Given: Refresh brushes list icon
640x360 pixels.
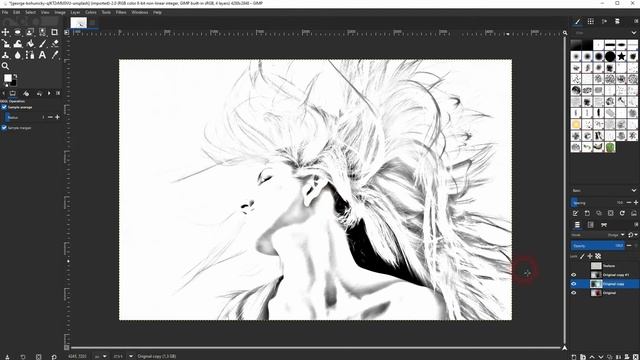Looking at the screenshot, I should coord(622,213).
